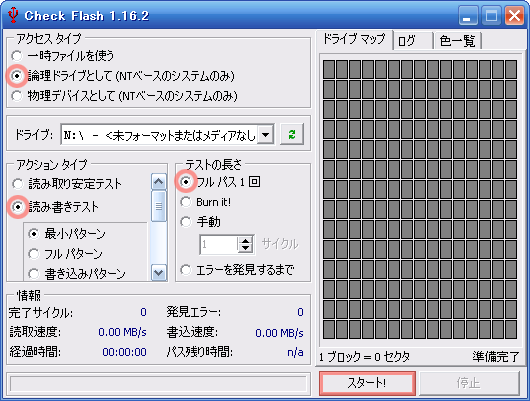Click the 1 ブロック = 0 セクタ text
The height and width of the screenshot is (401, 530).
[x=364, y=357]
